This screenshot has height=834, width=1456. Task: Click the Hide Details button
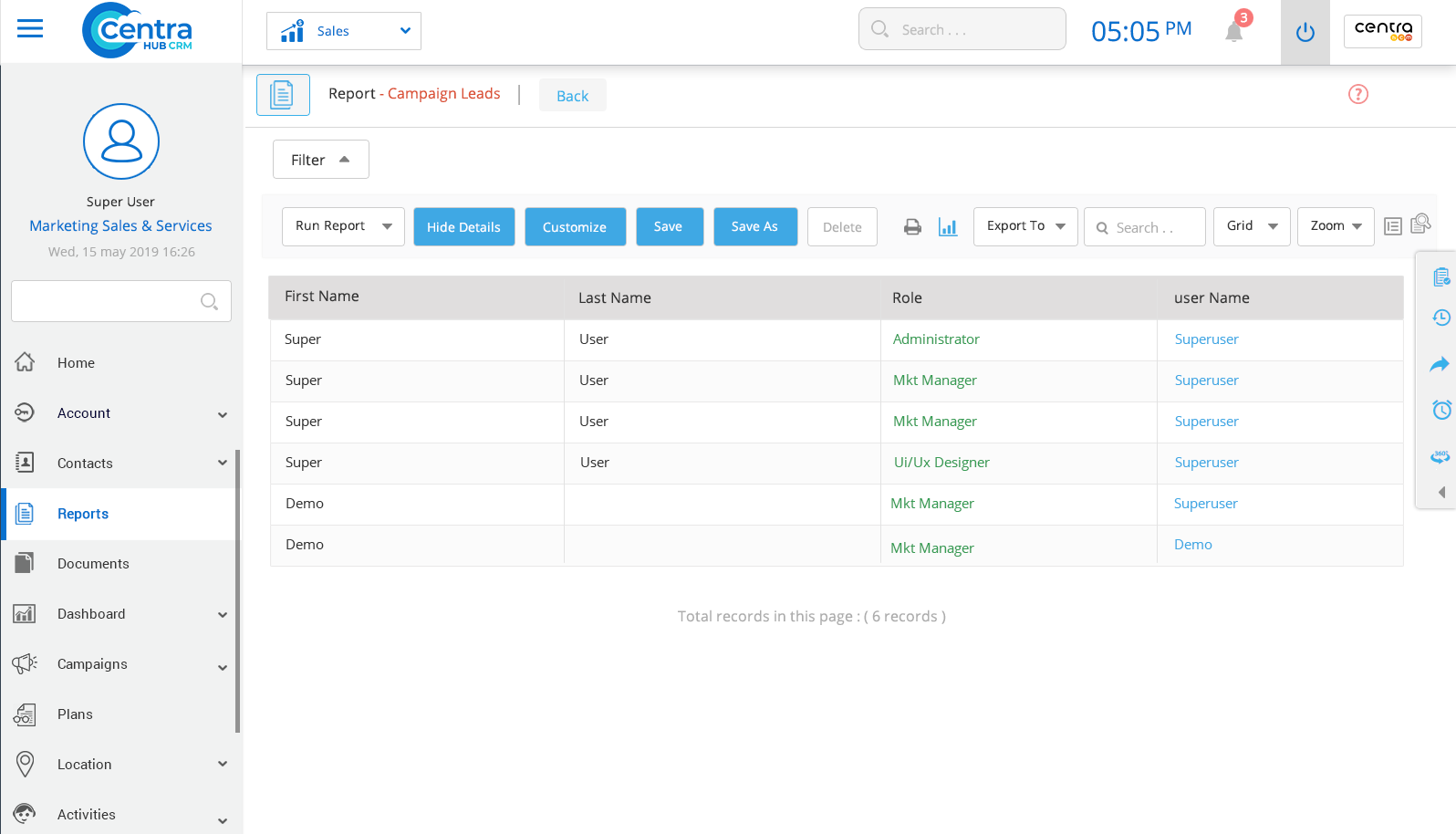click(x=463, y=226)
